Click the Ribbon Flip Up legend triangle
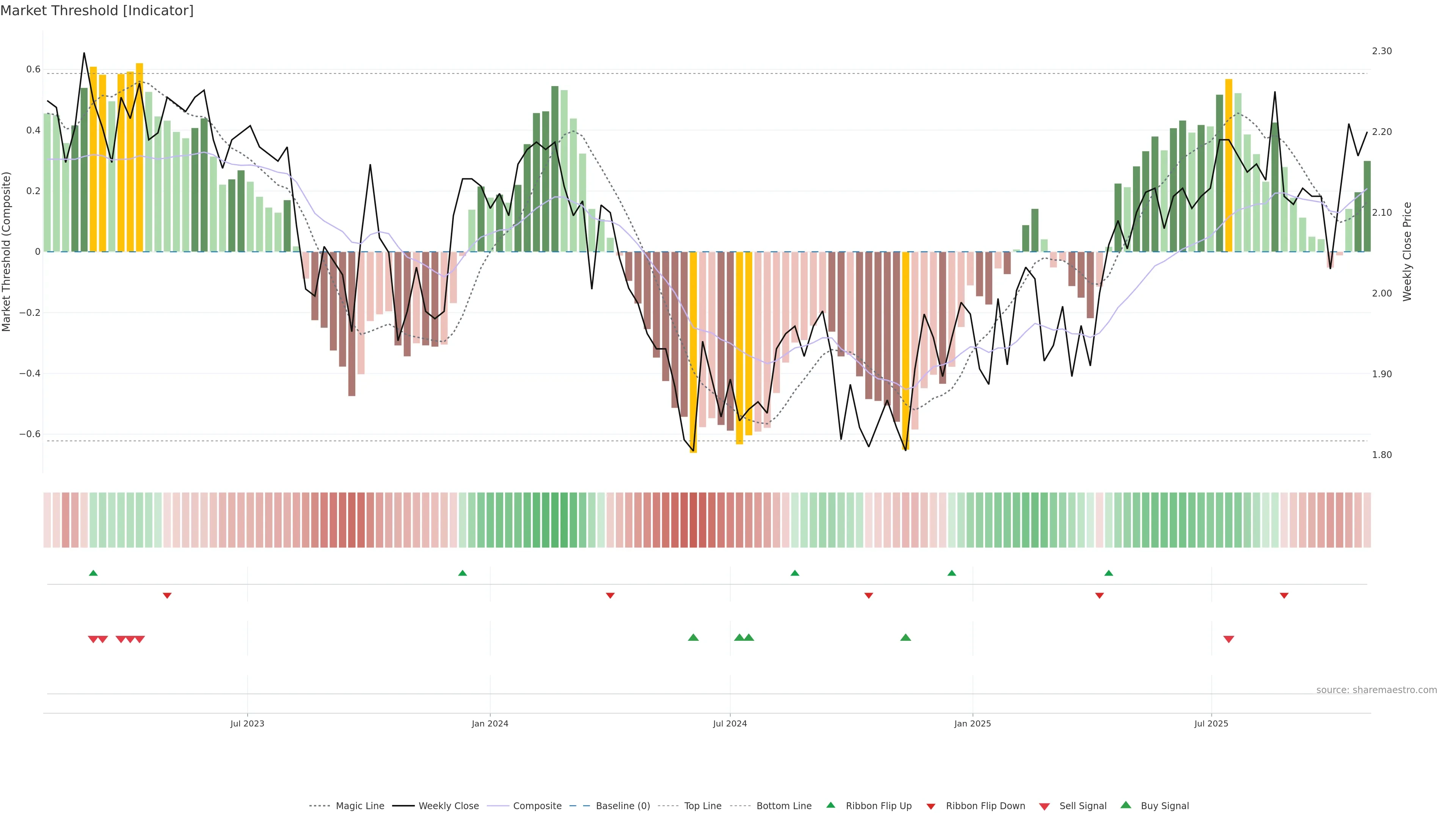This screenshot has height=819, width=1456. click(x=830, y=805)
